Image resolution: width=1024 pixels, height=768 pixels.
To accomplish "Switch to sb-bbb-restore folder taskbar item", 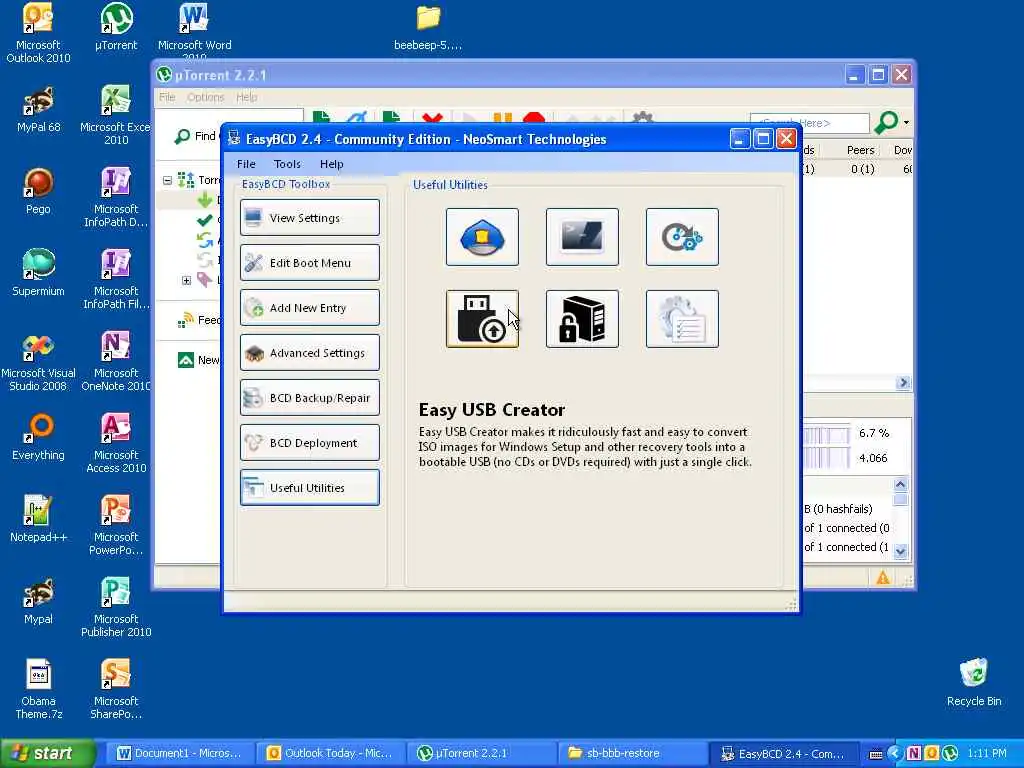I will (632, 754).
